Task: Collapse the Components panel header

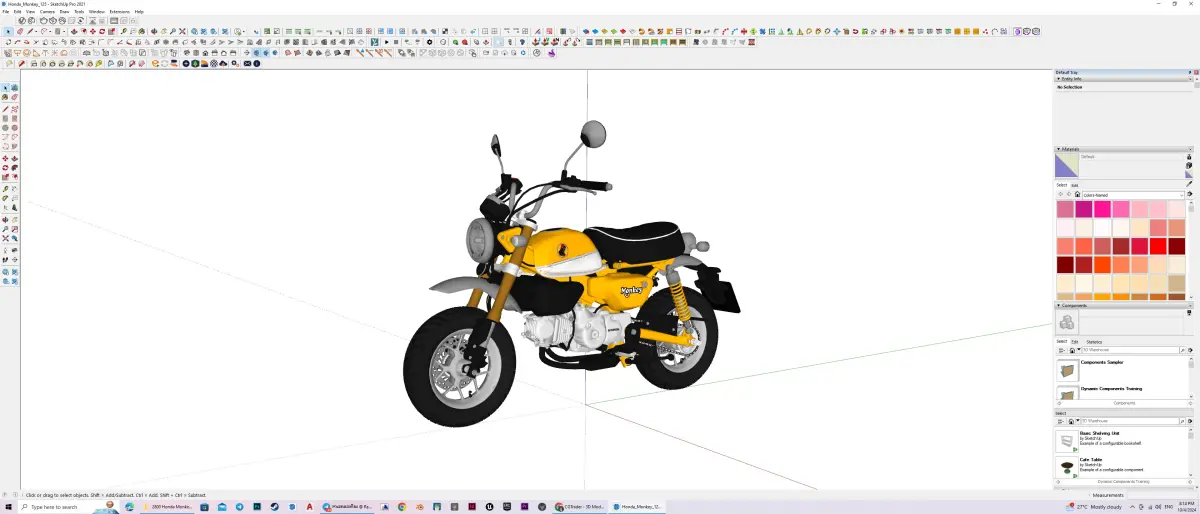Action: 1059,305
